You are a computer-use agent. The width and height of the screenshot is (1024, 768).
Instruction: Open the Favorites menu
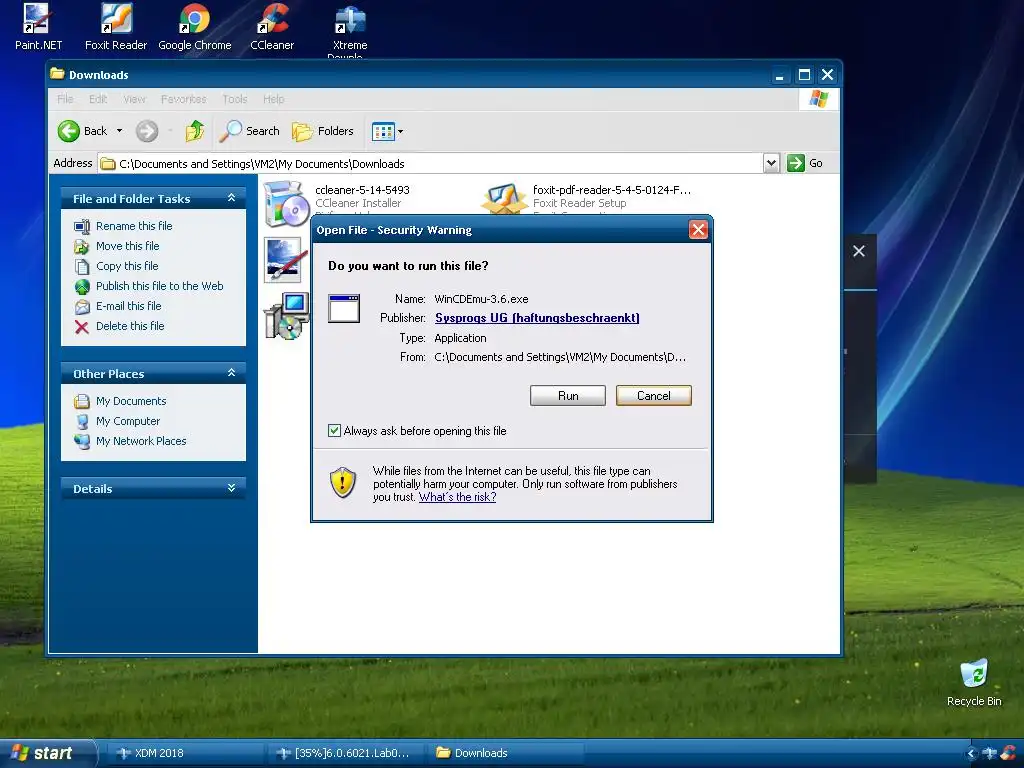184,99
